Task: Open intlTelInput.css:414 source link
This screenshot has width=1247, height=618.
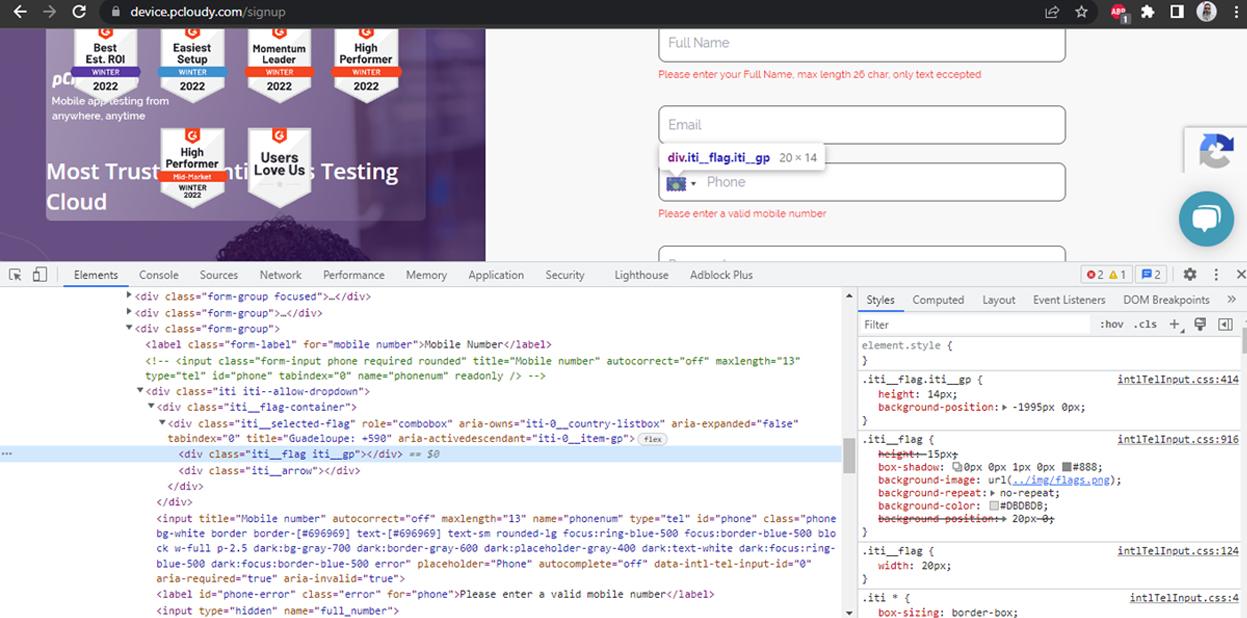Action: click(x=1178, y=379)
